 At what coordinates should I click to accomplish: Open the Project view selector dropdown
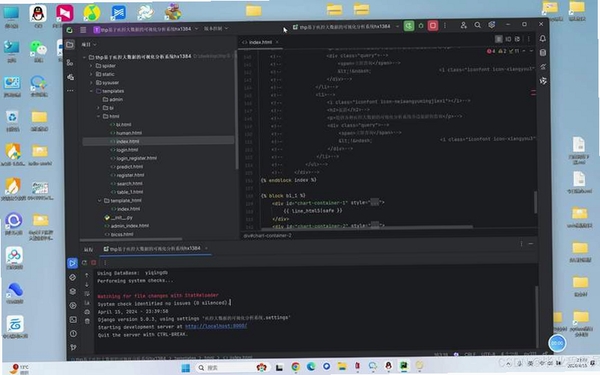[x=88, y=44]
